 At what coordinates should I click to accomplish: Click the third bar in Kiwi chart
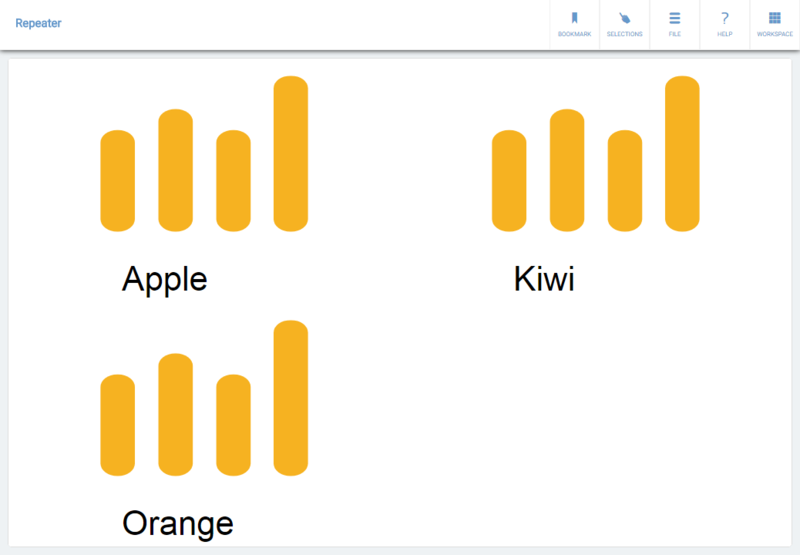[x=624, y=181]
